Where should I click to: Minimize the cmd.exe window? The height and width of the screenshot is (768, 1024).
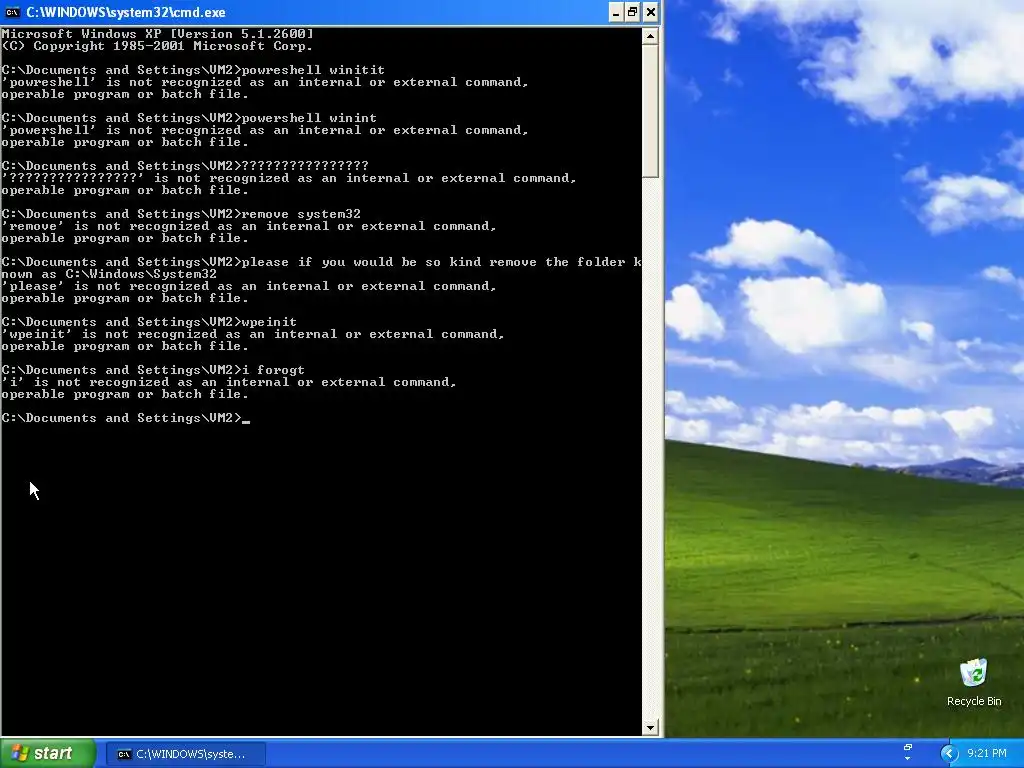click(x=616, y=12)
